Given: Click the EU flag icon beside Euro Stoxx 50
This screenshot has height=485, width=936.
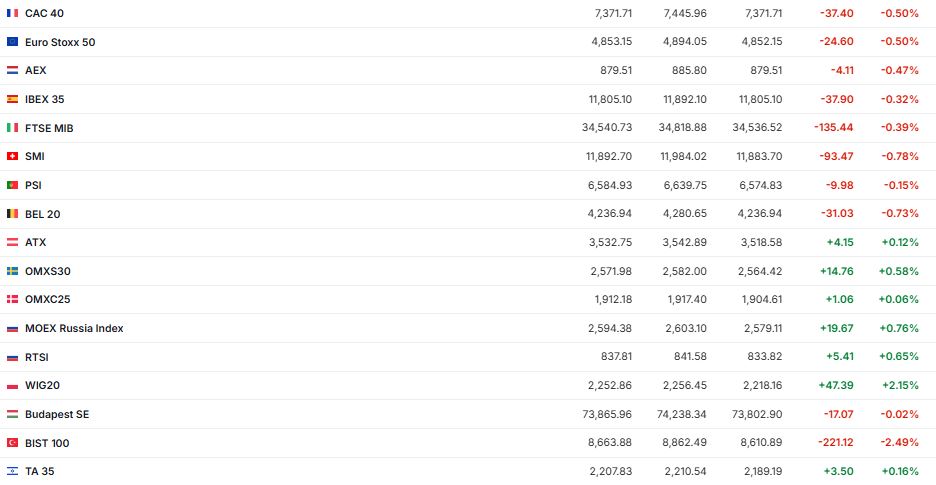Looking at the screenshot, I should coord(12,42).
